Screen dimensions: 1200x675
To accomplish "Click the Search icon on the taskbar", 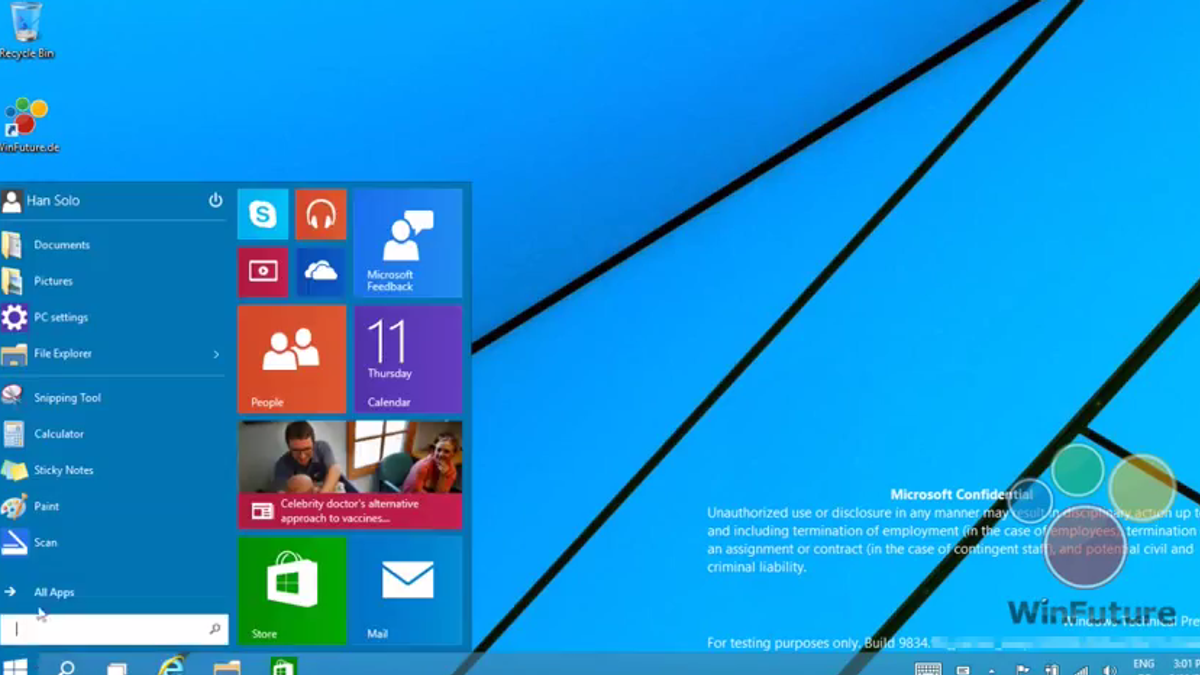I will click(x=66, y=667).
